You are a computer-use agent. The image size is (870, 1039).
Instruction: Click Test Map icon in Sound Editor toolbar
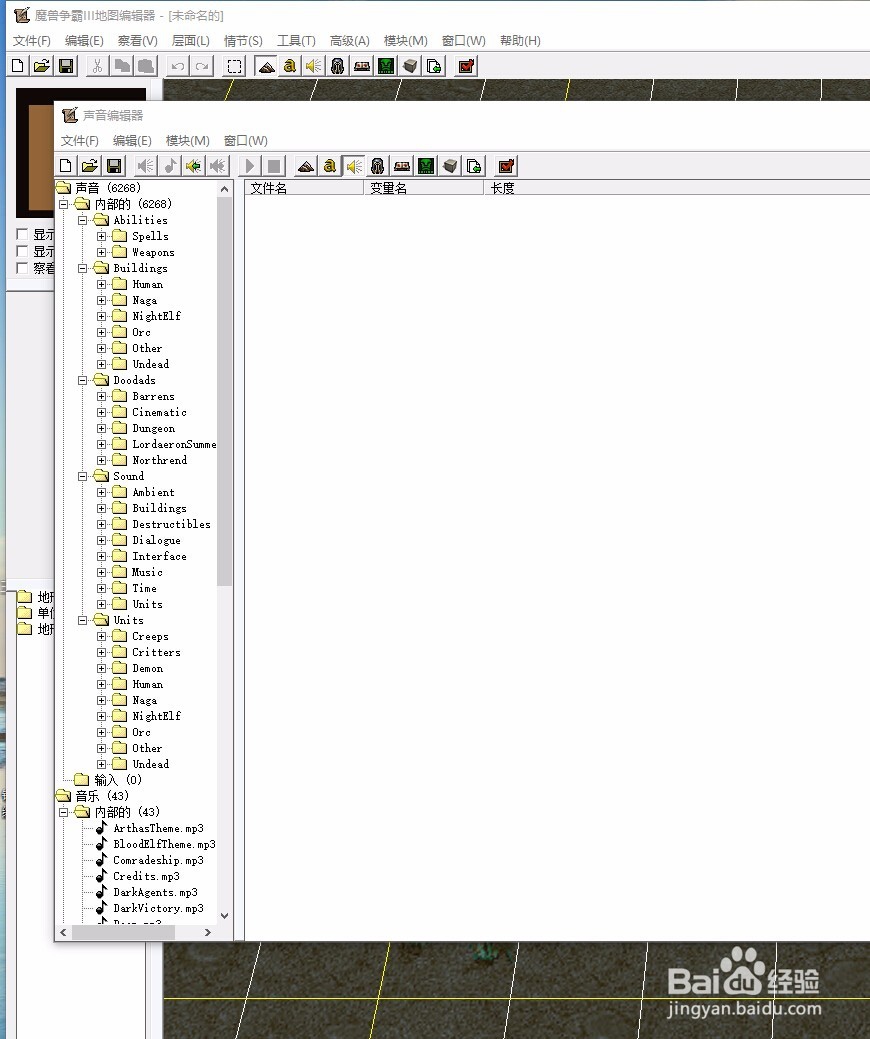coord(506,166)
